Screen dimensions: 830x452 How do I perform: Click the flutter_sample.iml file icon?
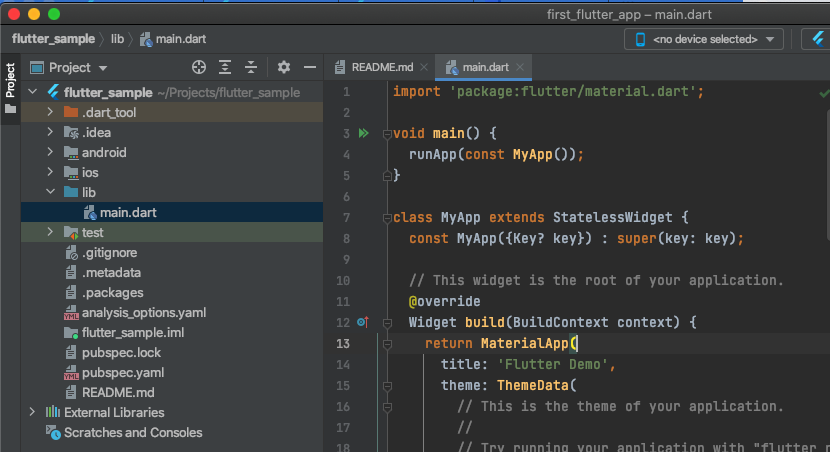tap(71, 333)
